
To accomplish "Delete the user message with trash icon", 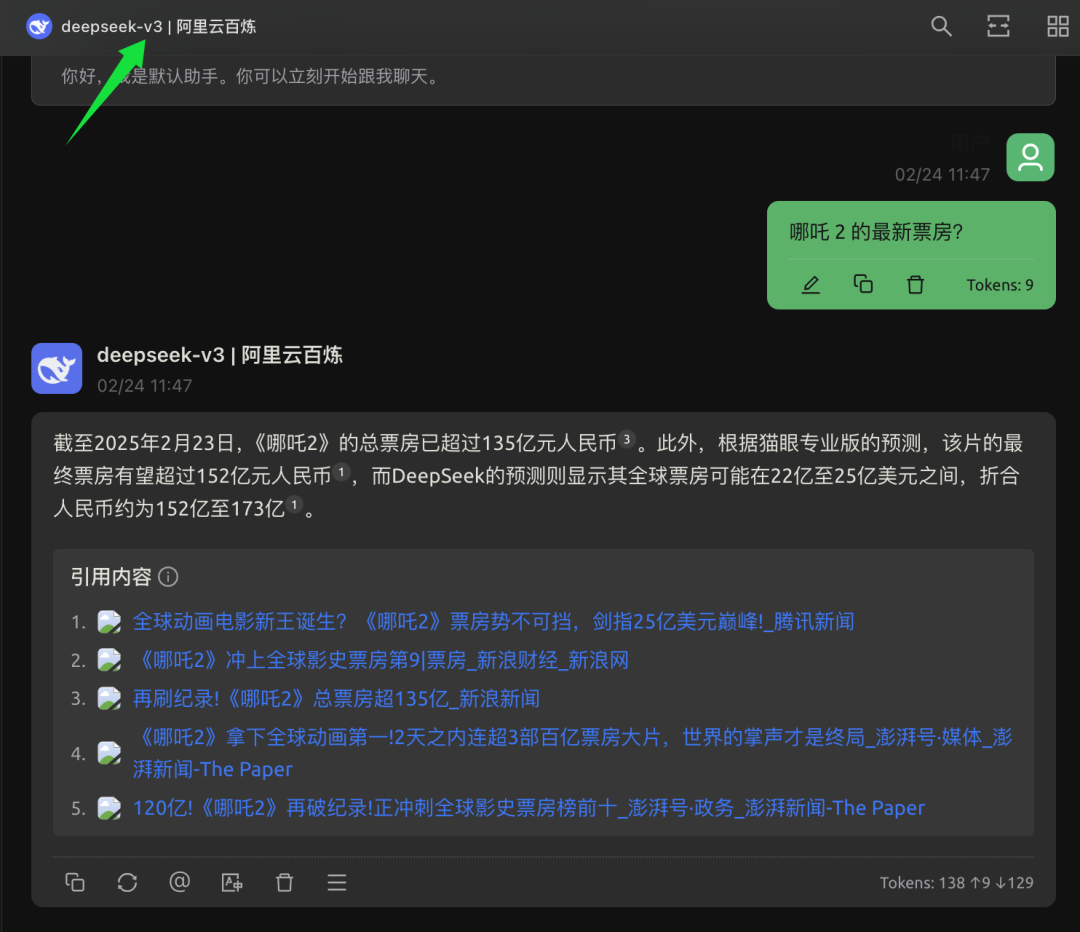I will 915,284.
